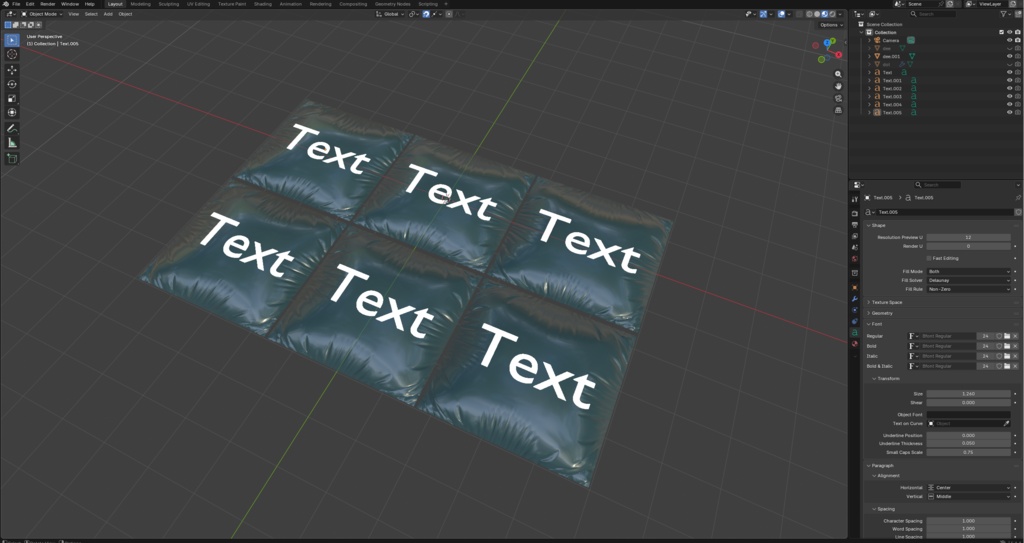Viewport: 1024px width, 543px height.
Task: Open the viewport Select menu
Action: click(91, 14)
